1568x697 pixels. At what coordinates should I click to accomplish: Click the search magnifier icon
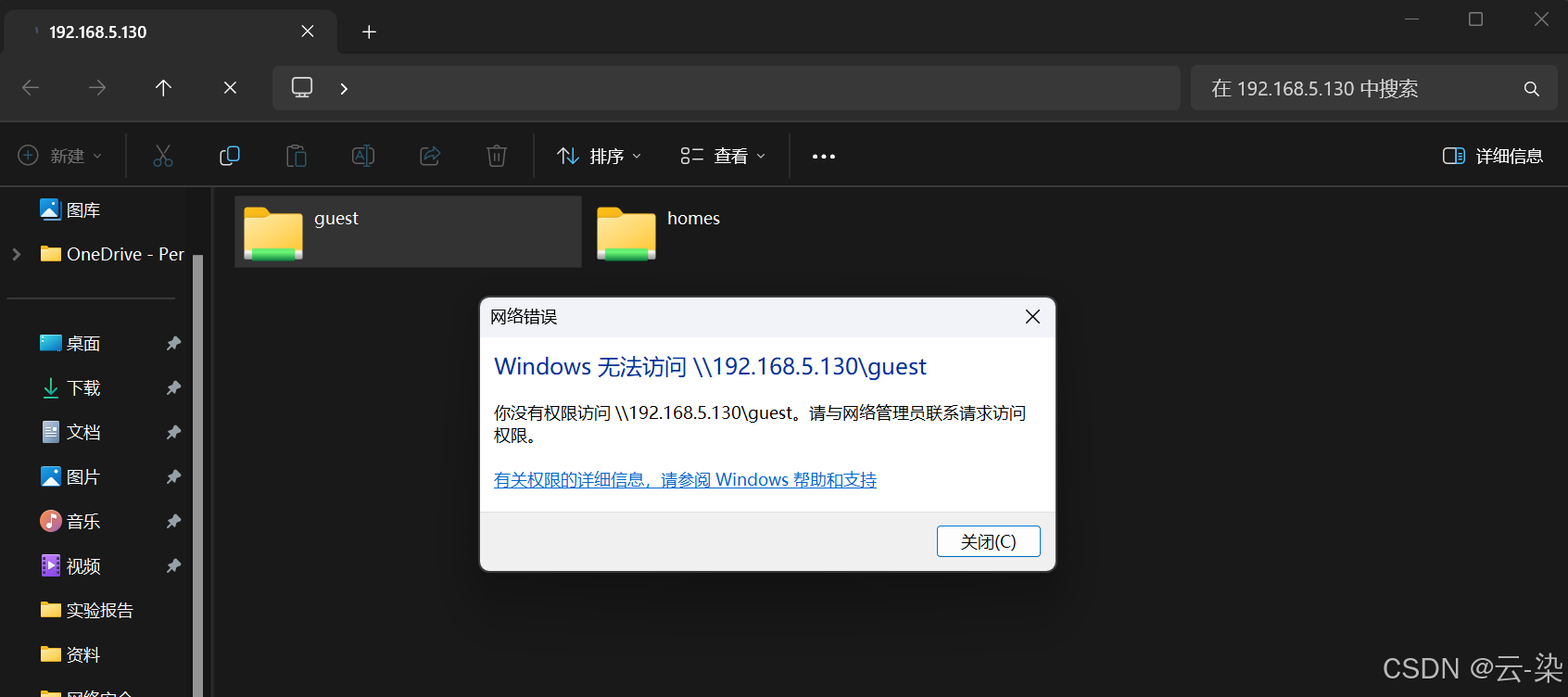pos(1531,89)
